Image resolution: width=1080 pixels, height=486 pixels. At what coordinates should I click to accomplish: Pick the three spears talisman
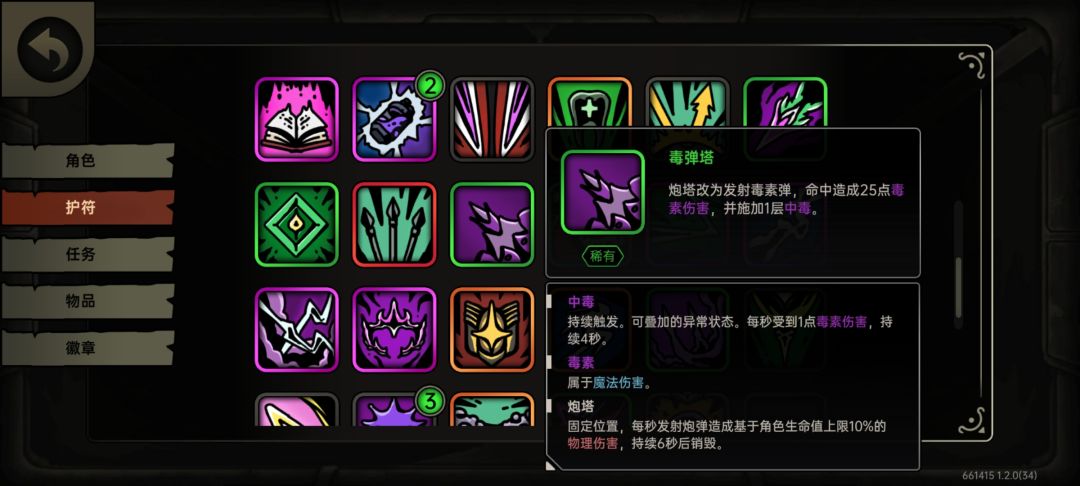pos(394,224)
